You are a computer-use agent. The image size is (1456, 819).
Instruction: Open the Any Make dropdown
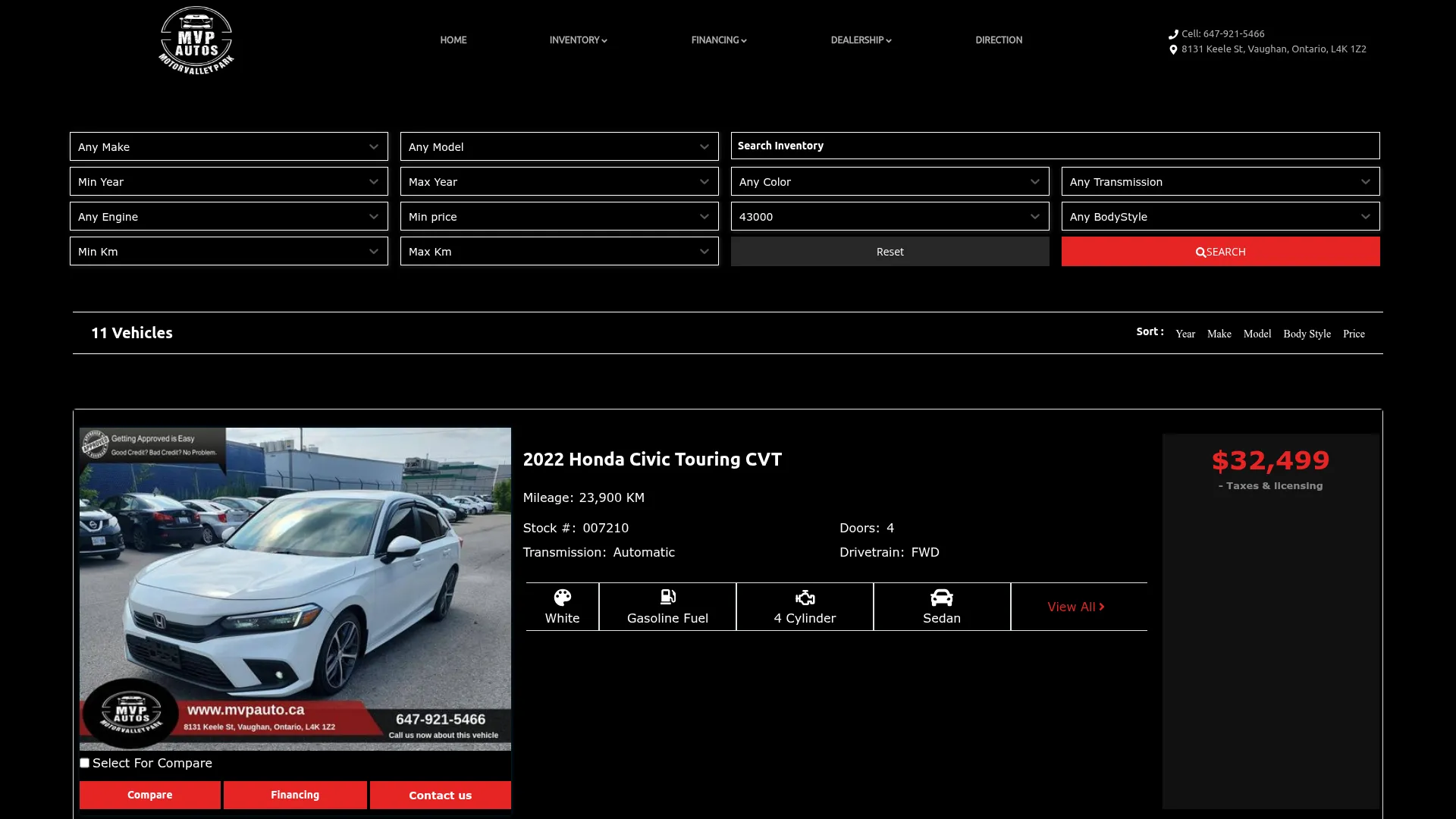[229, 146]
